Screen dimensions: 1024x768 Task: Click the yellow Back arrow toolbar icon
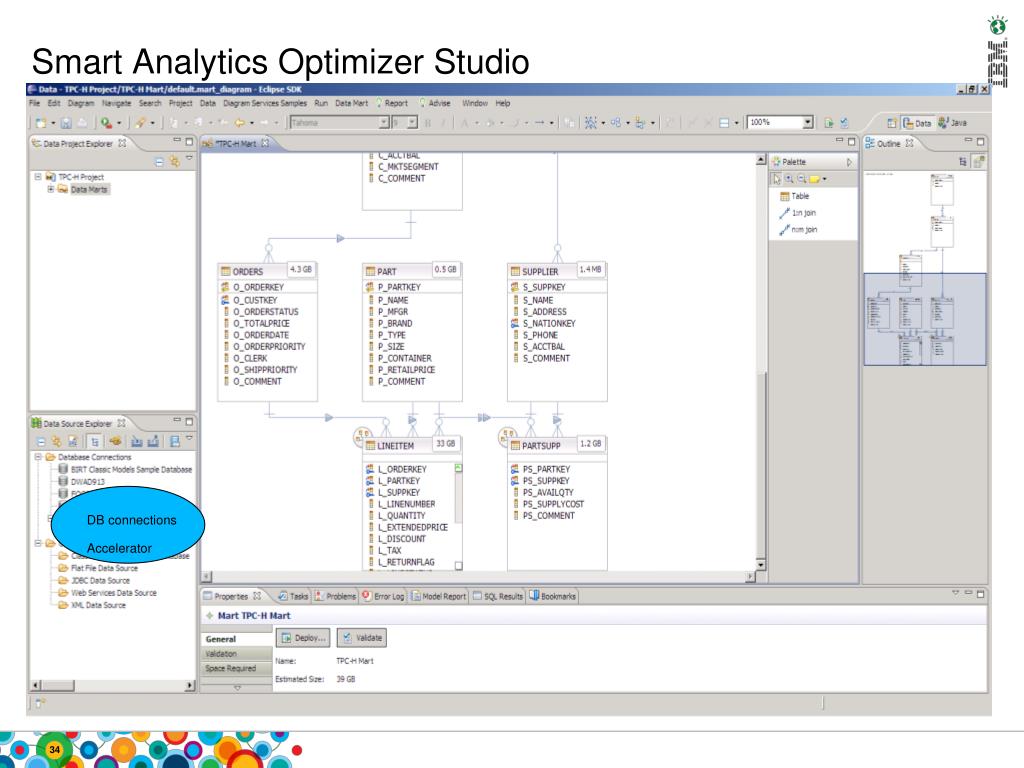pyautogui.click(x=240, y=123)
